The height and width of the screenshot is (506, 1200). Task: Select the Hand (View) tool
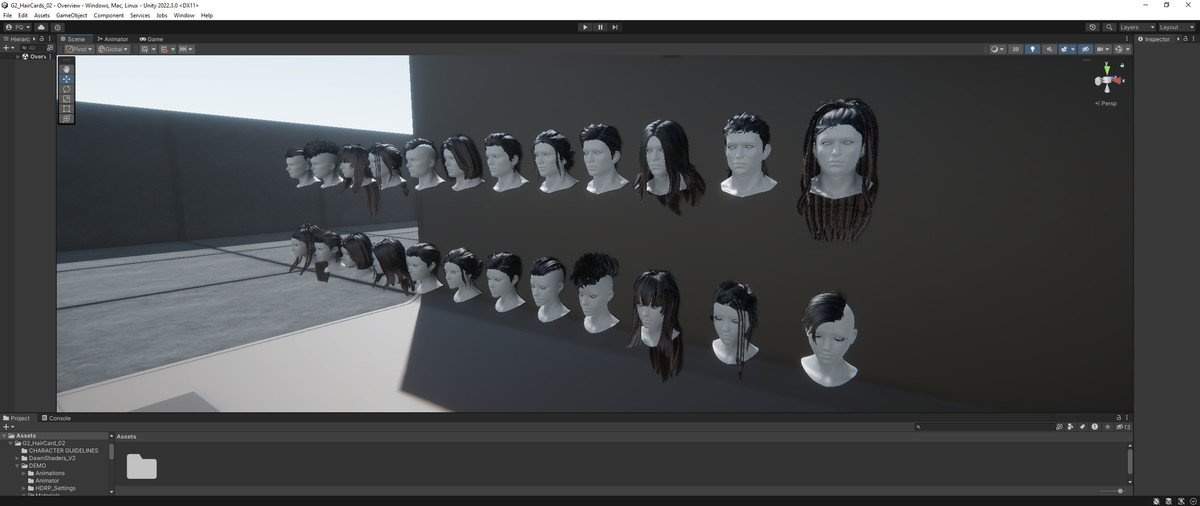(x=67, y=68)
